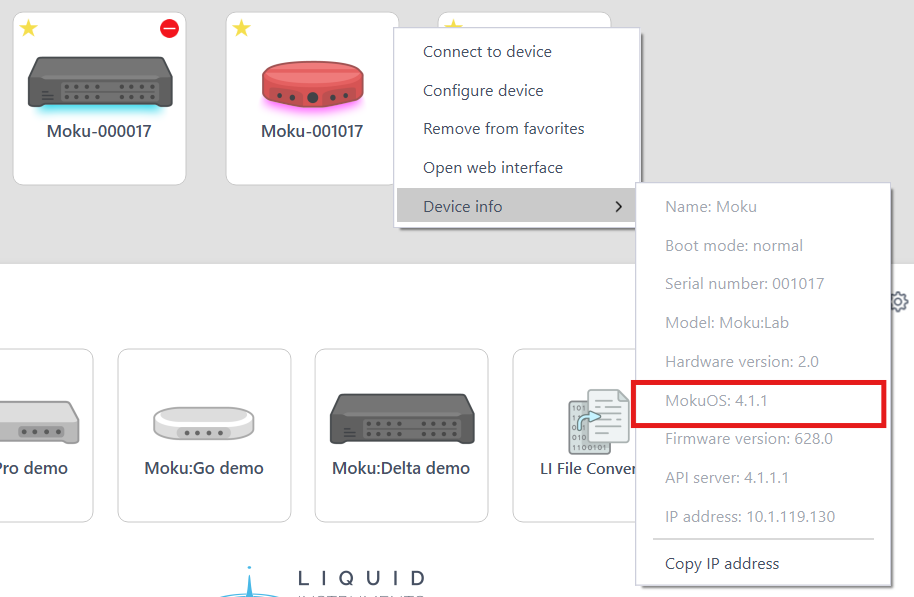Unfavorite Moku-000017 using its star

28,29
